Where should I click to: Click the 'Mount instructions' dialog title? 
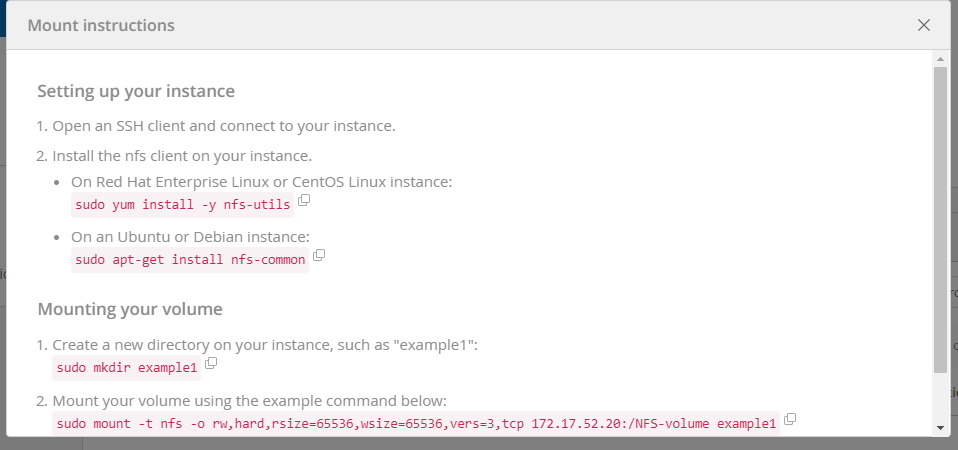(x=101, y=25)
